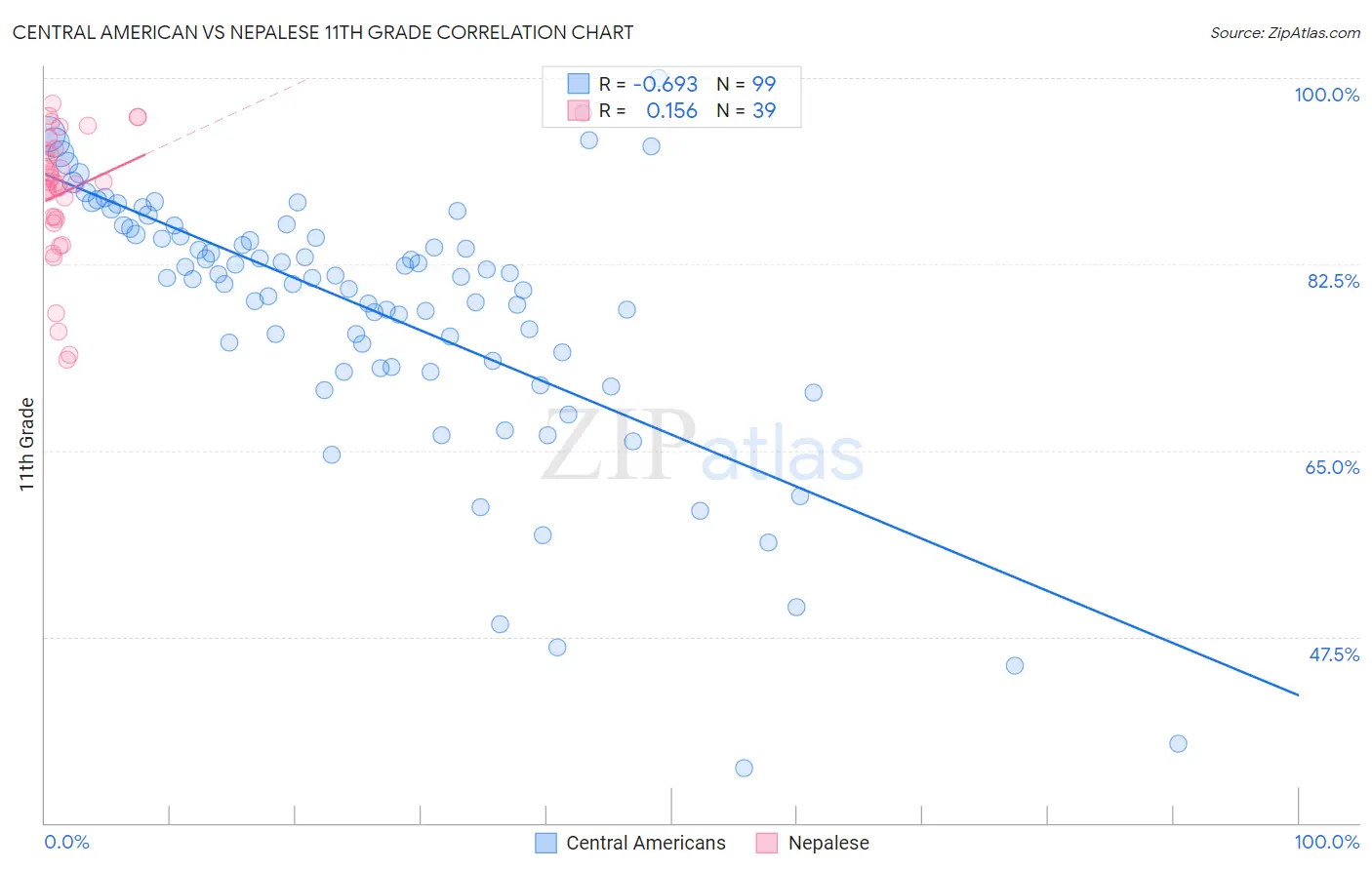The width and height of the screenshot is (1372, 870).
Task: Click the 0.156 correlation value
Action: click(671, 110)
